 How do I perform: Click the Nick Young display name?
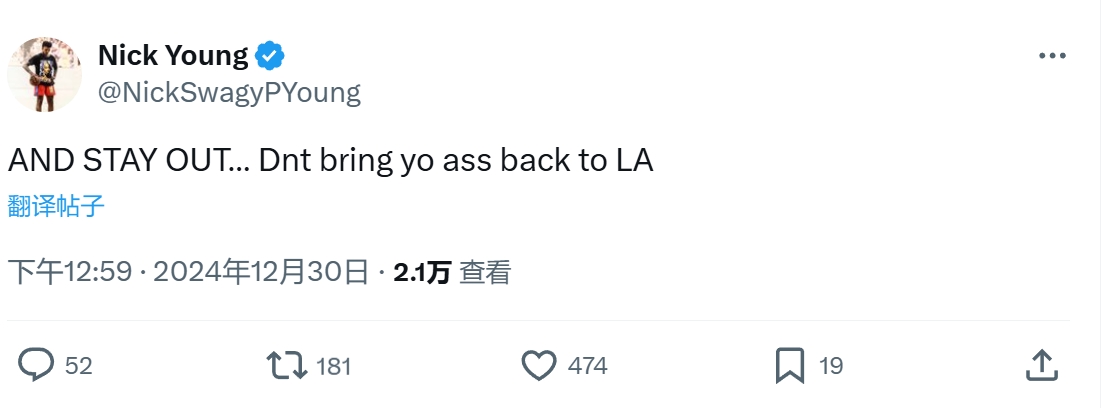(x=173, y=56)
